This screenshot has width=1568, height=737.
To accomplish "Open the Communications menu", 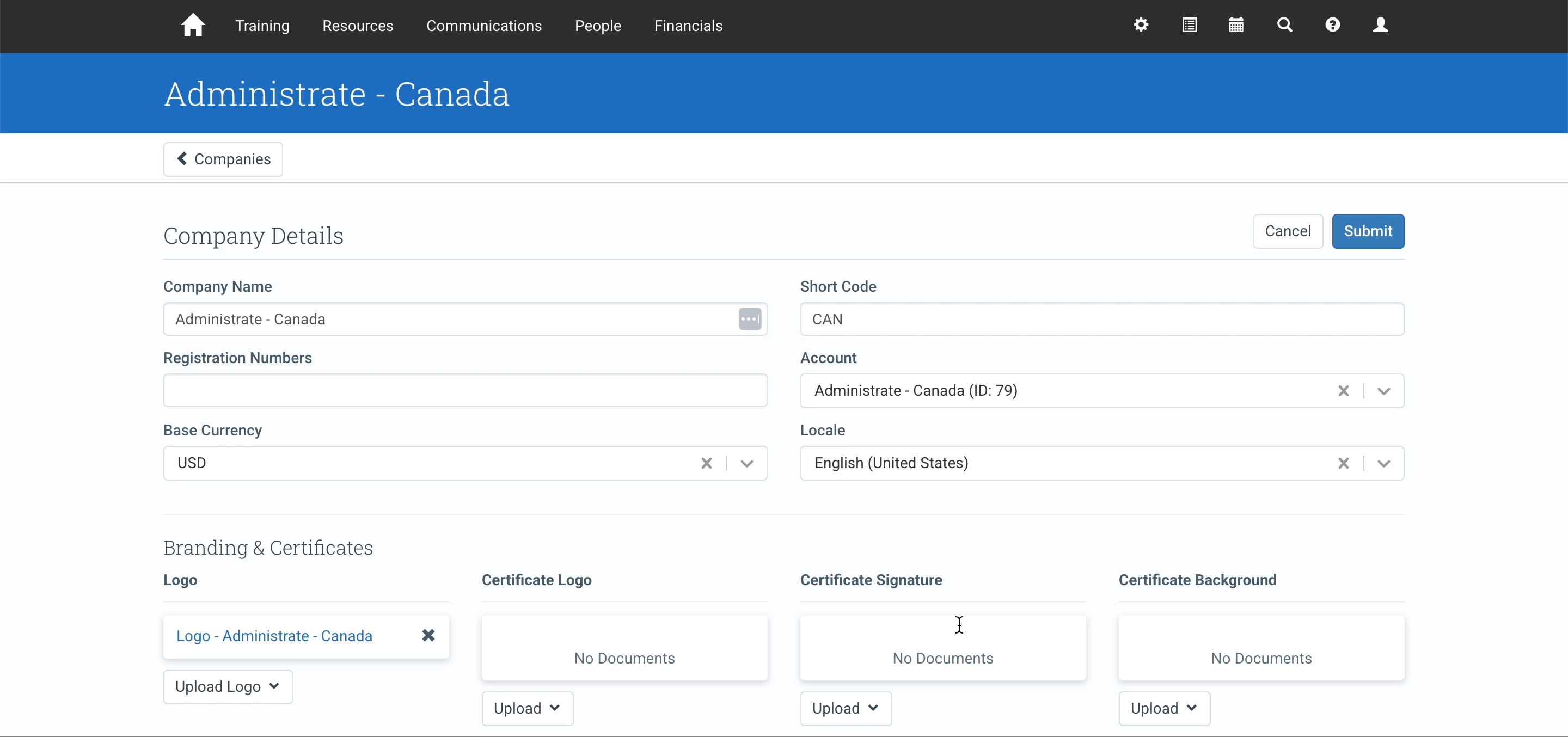I will pyautogui.click(x=484, y=26).
